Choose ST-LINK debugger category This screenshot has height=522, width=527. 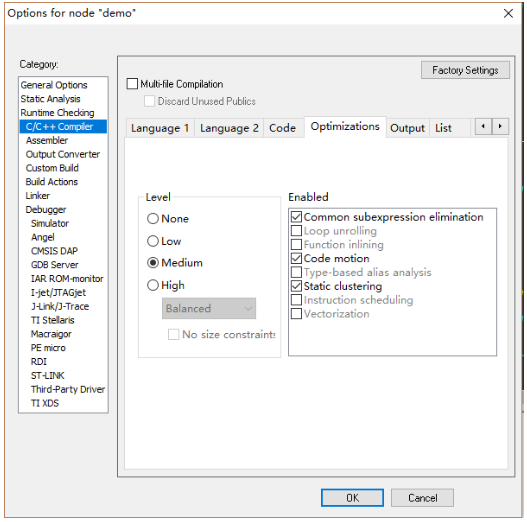47,375
